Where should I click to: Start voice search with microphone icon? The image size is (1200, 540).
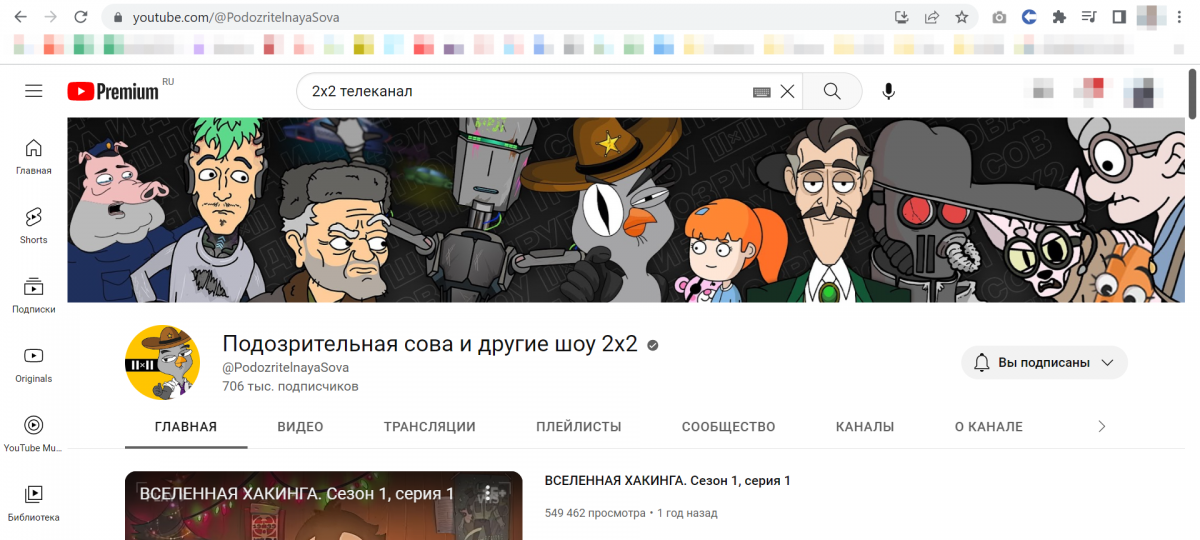[x=888, y=91]
